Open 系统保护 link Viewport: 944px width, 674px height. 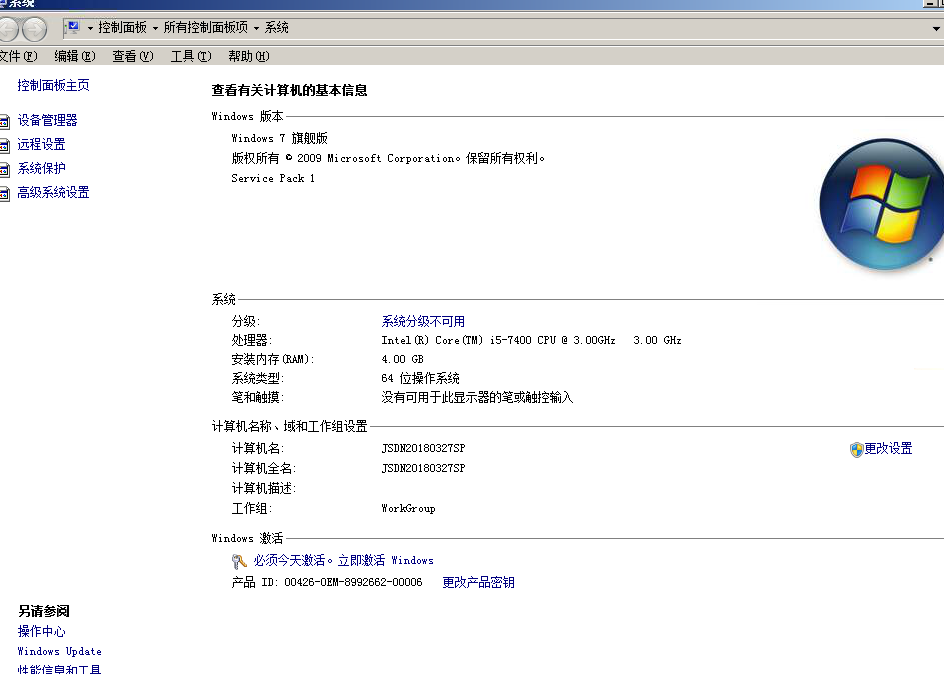41,168
